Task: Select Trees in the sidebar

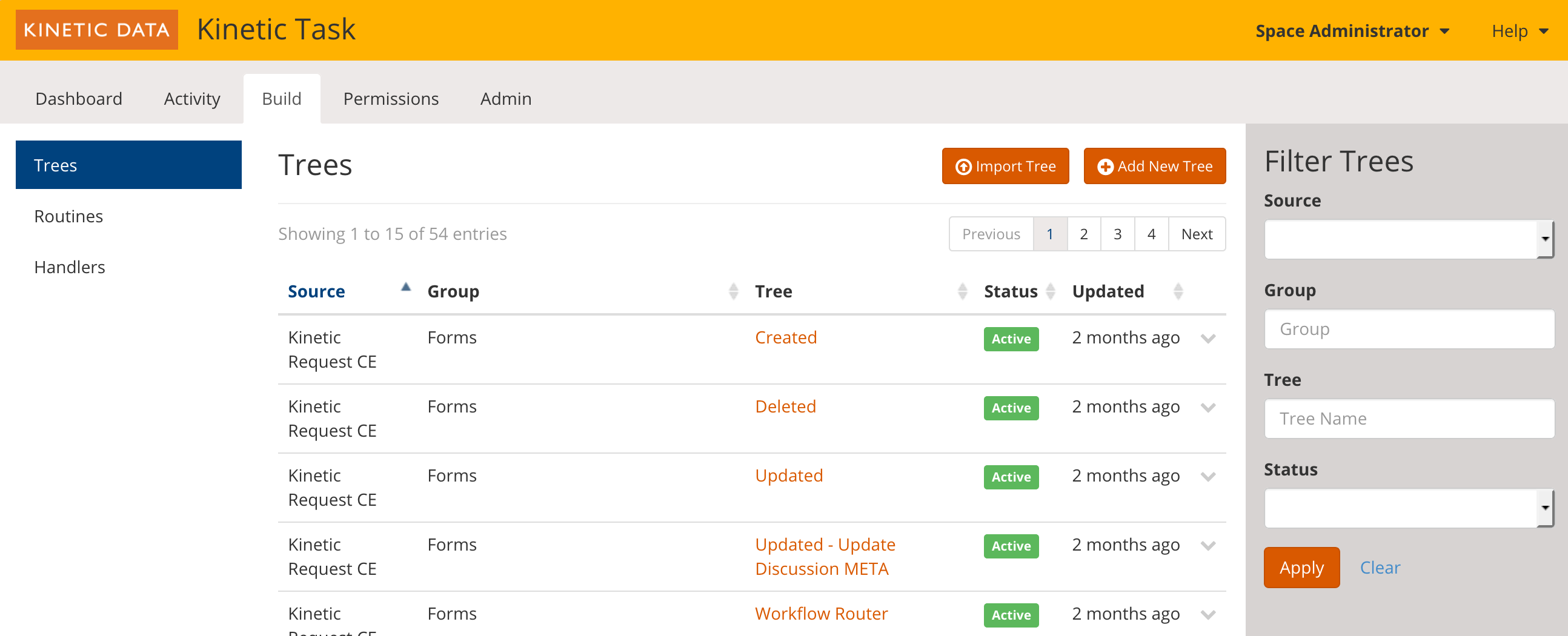Action: tap(128, 165)
